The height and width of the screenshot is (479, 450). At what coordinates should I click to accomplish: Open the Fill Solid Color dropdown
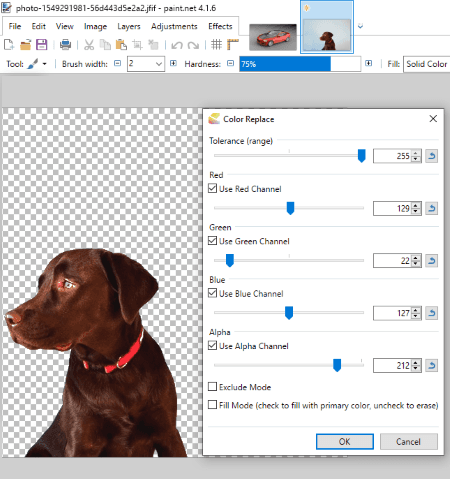click(426, 64)
